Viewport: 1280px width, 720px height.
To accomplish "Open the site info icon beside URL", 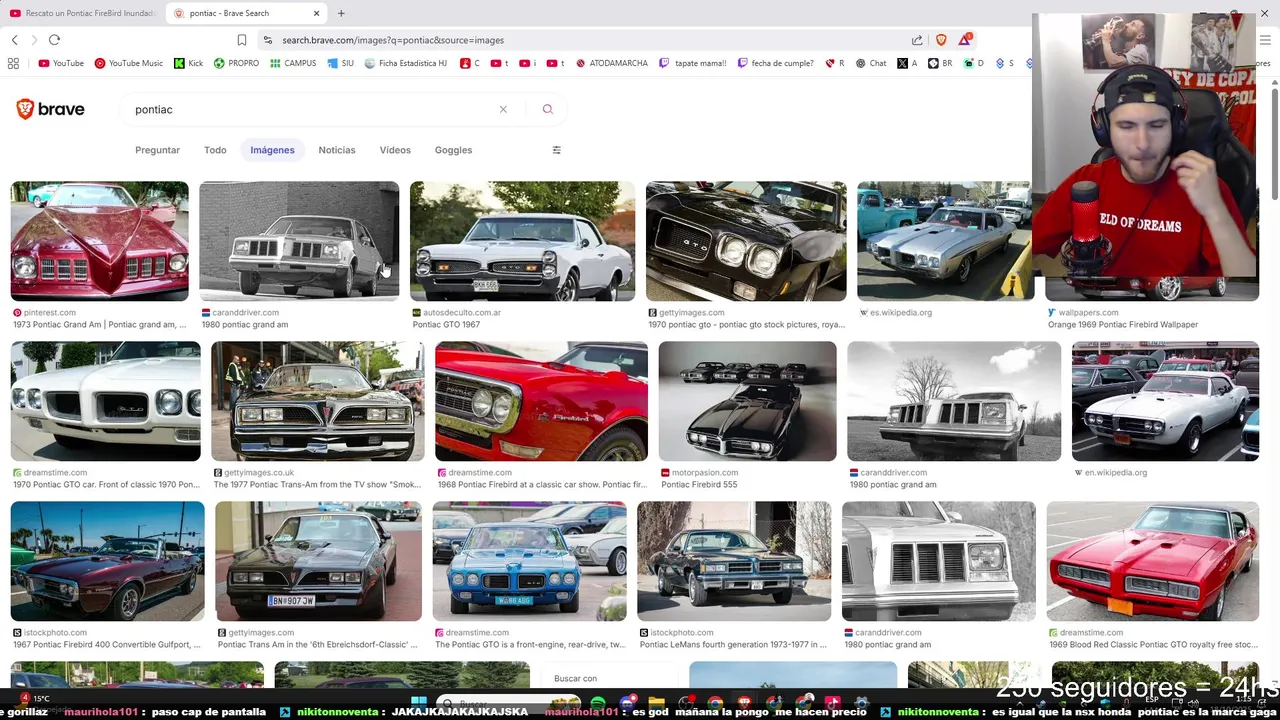I will (x=267, y=40).
